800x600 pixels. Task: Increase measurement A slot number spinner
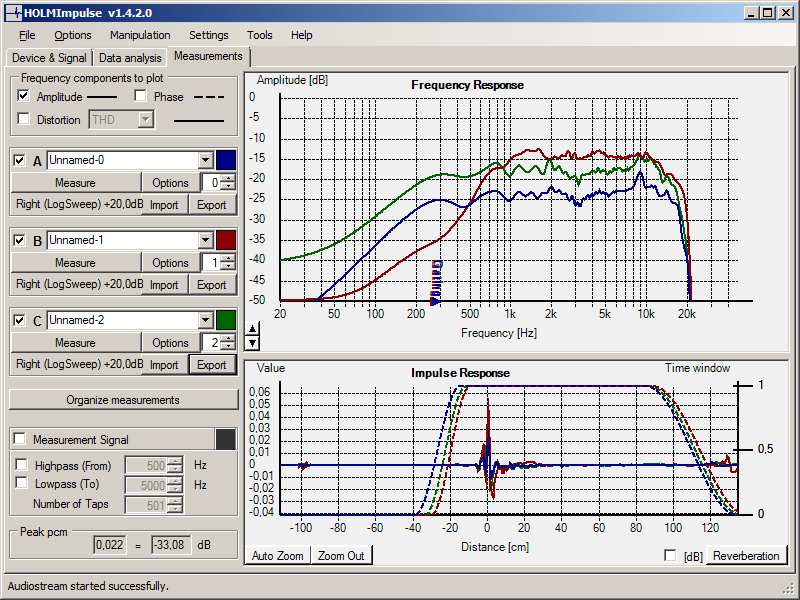(x=228, y=178)
